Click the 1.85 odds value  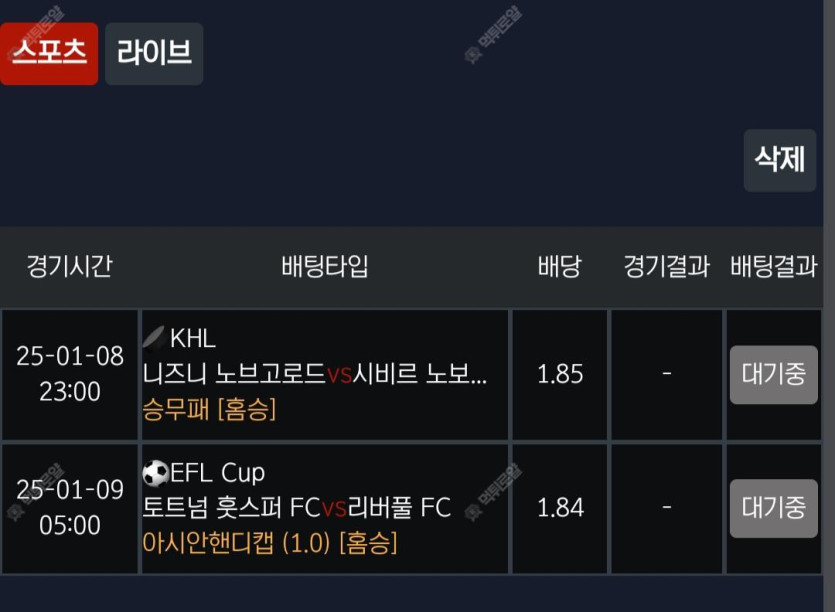[560, 374]
